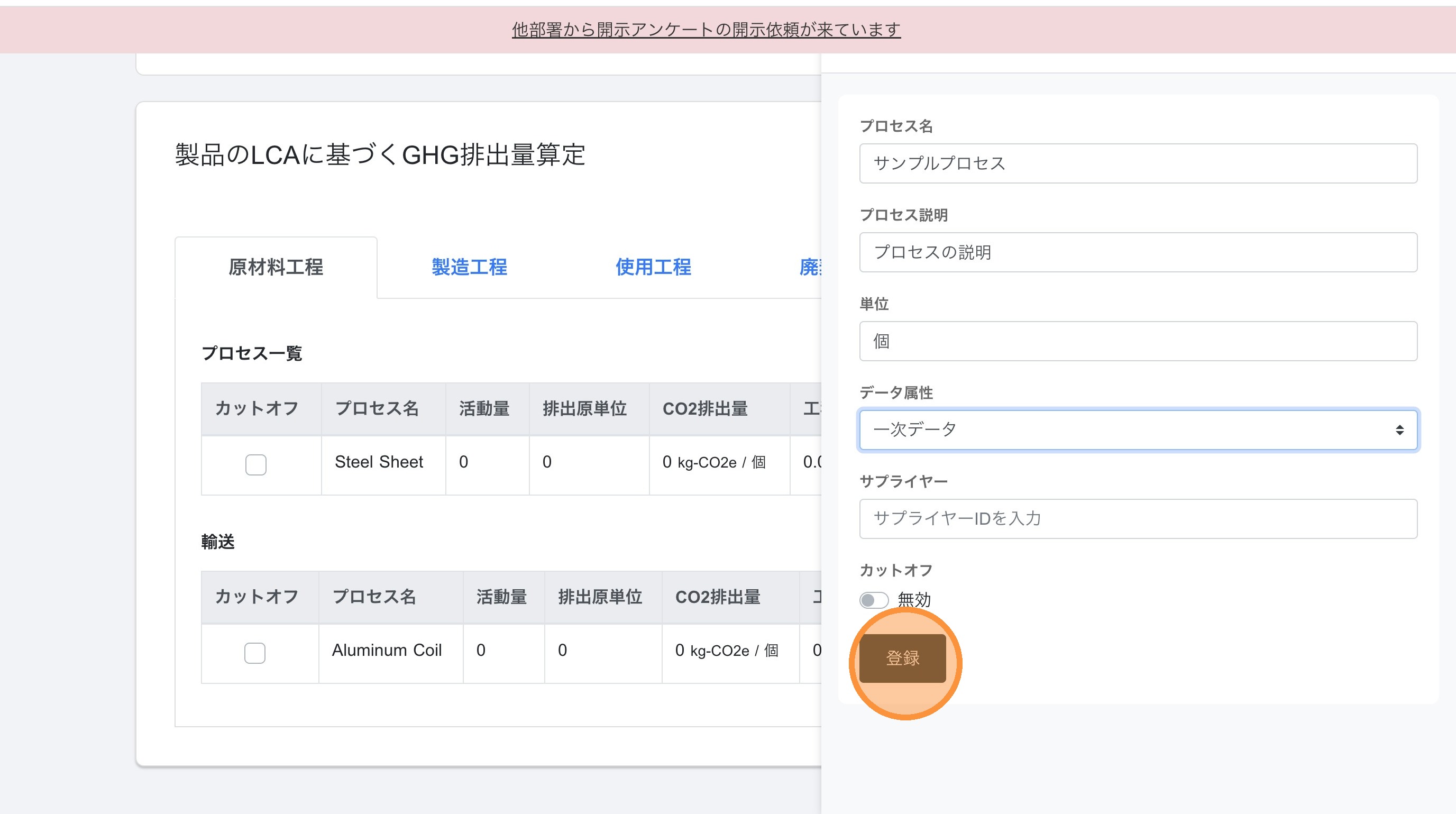Viewport: 1456px width, 814px height.
Task: Enable the カットオフ toggle switch
Action: point(874,600)
